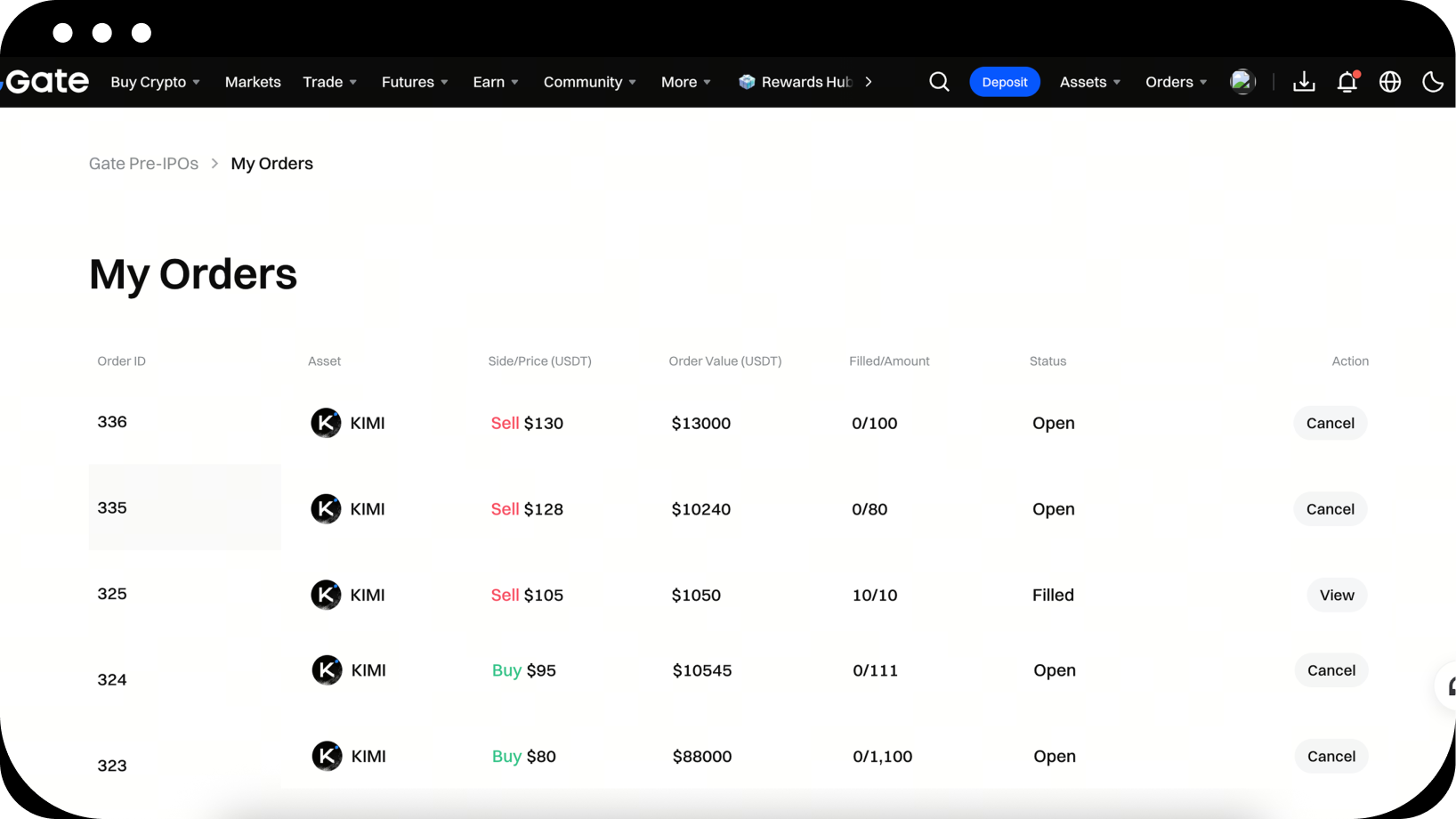Select order ID 336
Screen dimensions: 1456x819
click(112, 422)
